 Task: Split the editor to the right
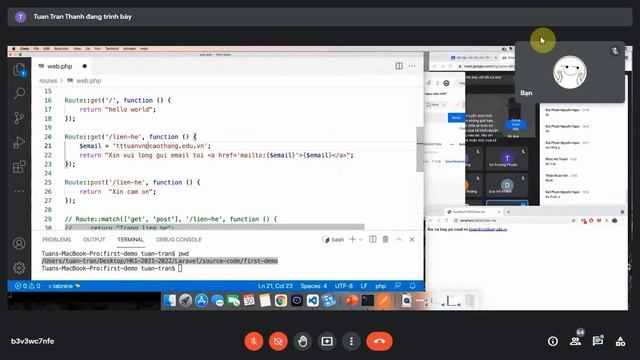[399, 66]
